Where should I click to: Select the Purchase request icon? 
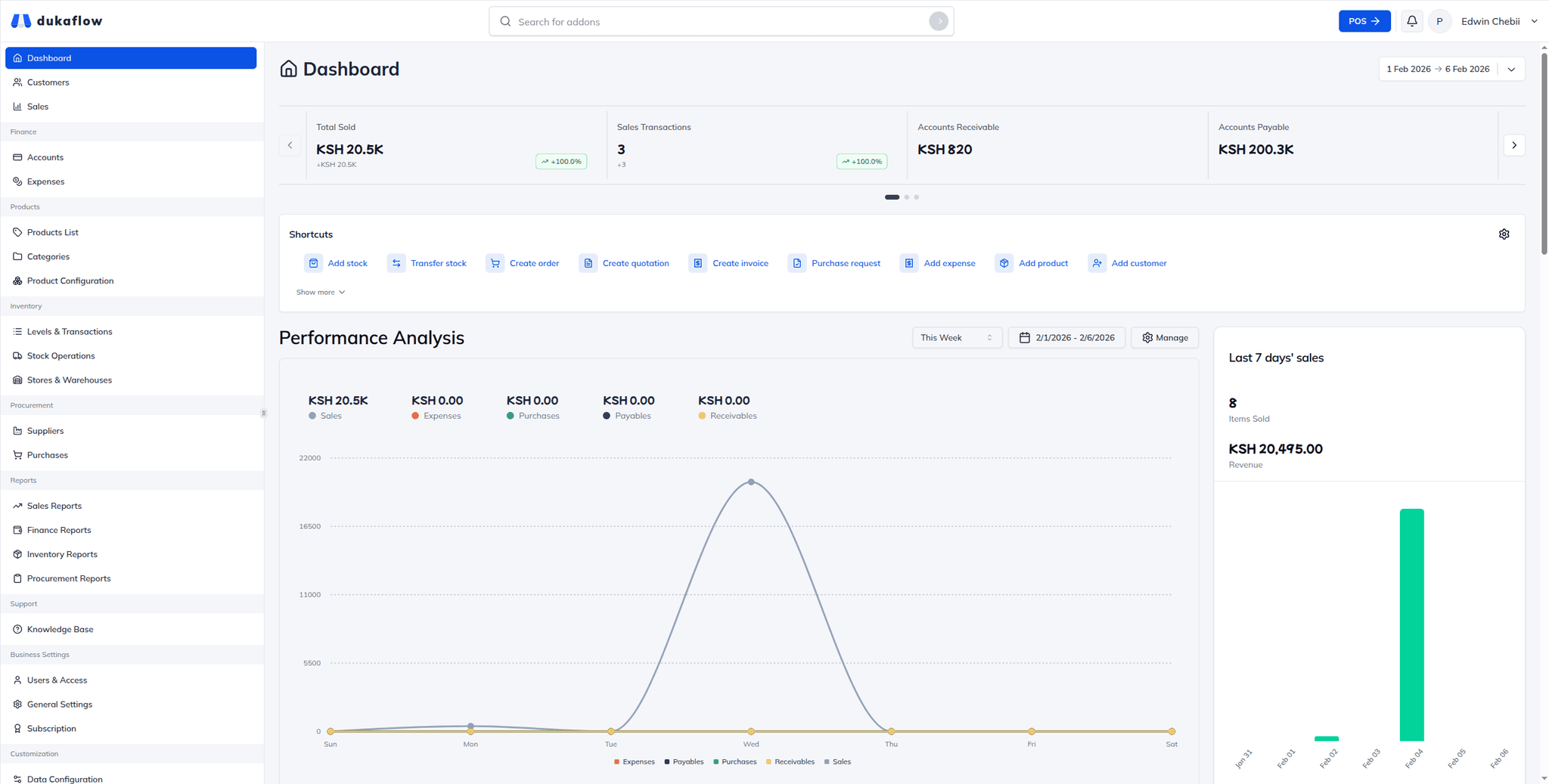(x=796, y=262)
